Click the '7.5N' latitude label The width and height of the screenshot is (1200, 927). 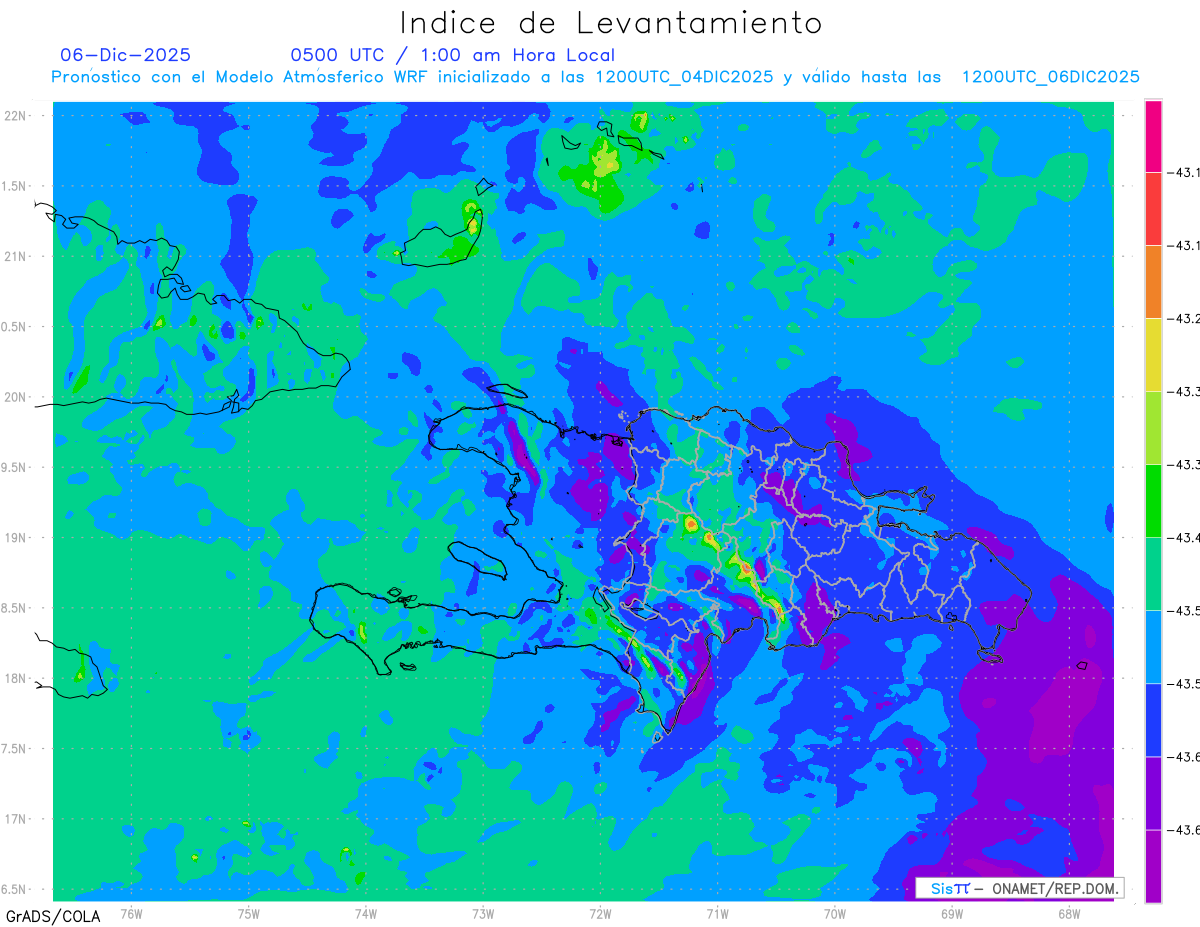click(x=15, y=749)
